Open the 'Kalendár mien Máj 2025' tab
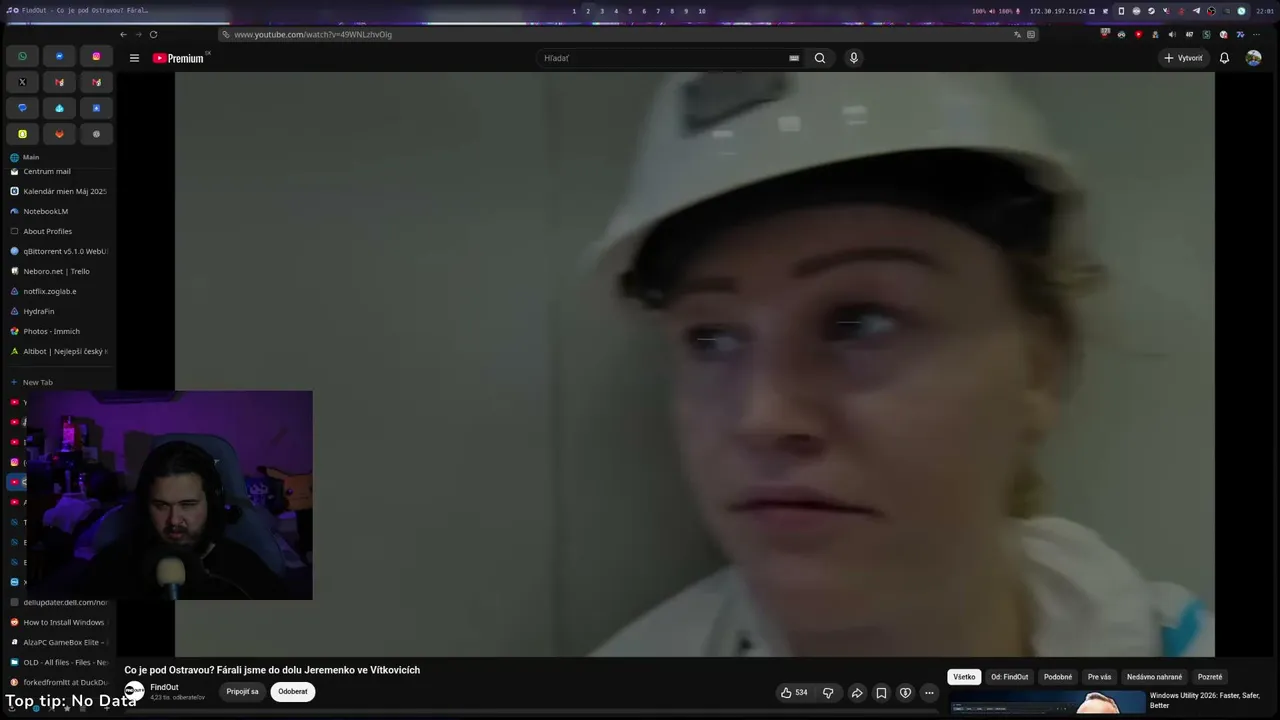The height and width of the screenshot is (720, 1280). 58,191
